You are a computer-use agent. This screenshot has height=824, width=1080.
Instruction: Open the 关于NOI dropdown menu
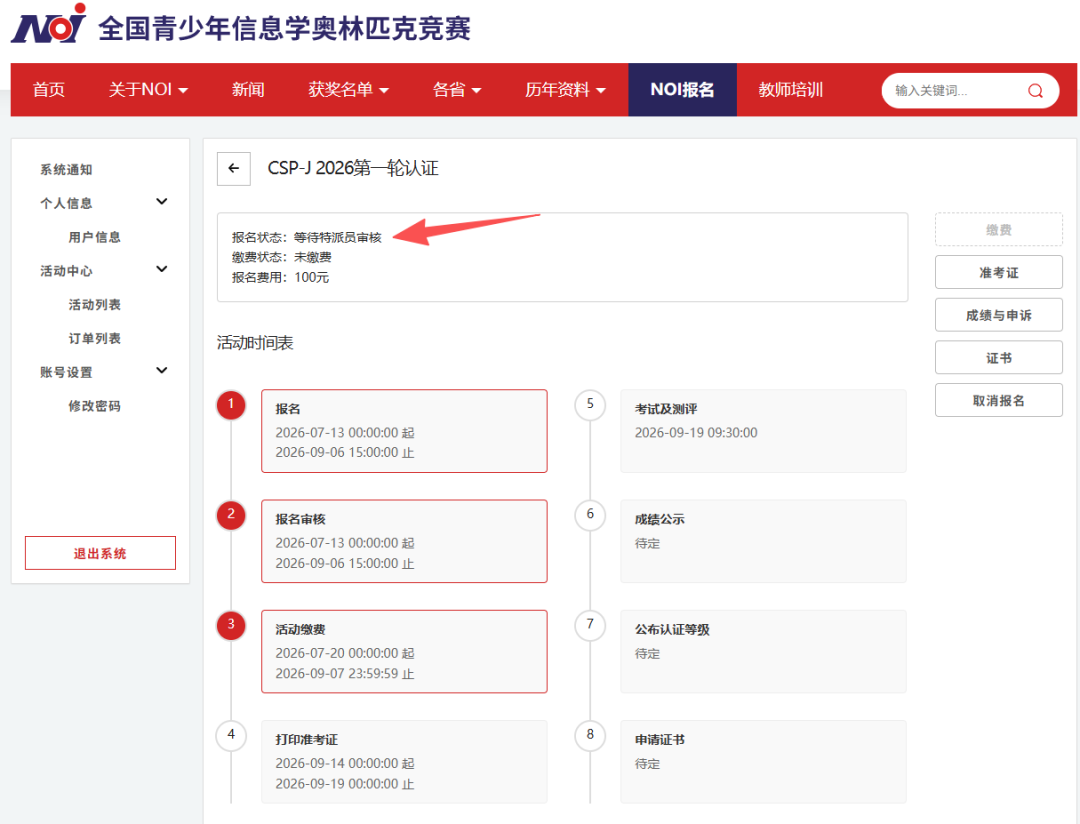tap(148, 90)
